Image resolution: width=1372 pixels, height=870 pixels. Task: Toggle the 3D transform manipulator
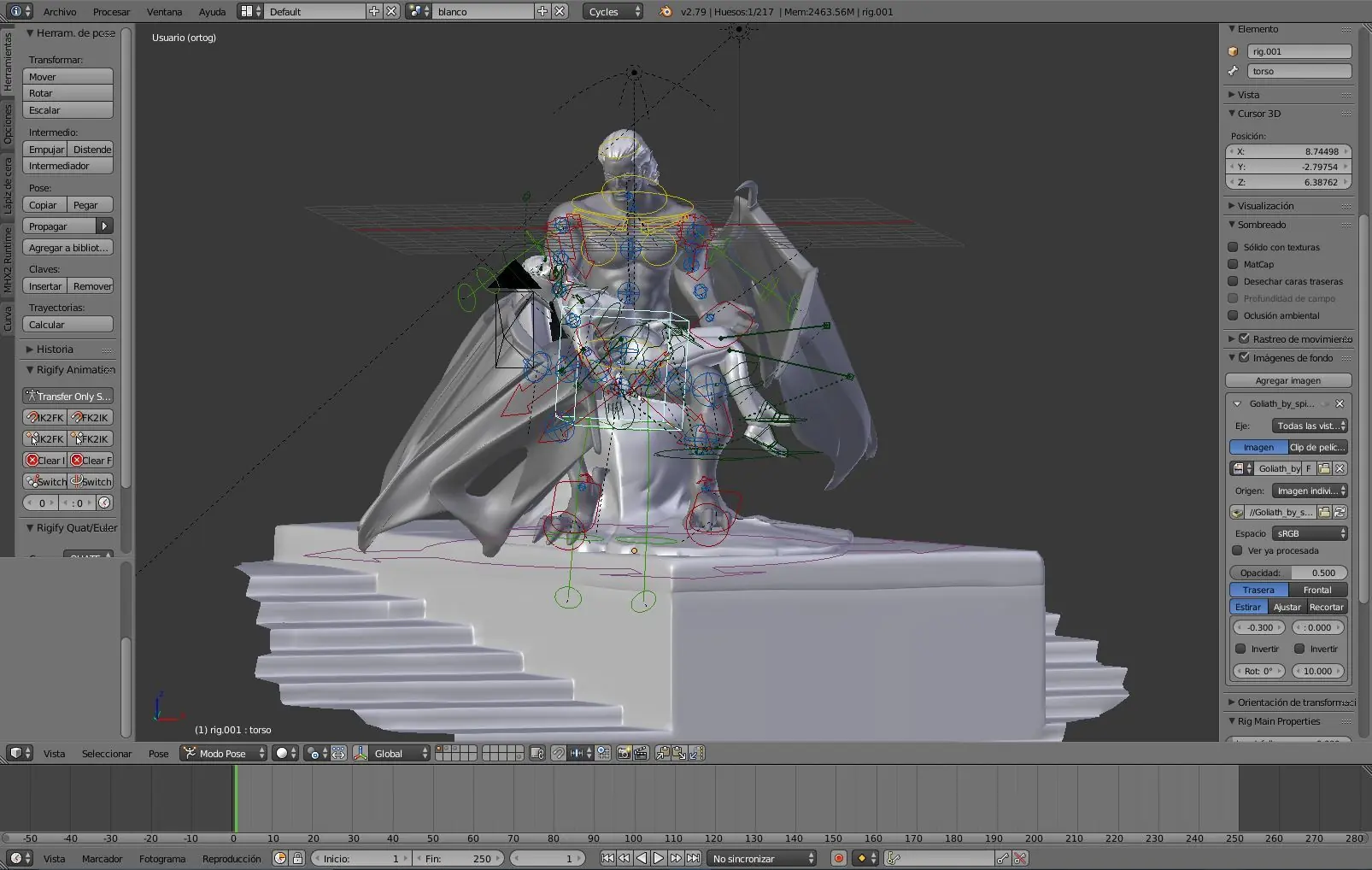(x=360, y=753)
